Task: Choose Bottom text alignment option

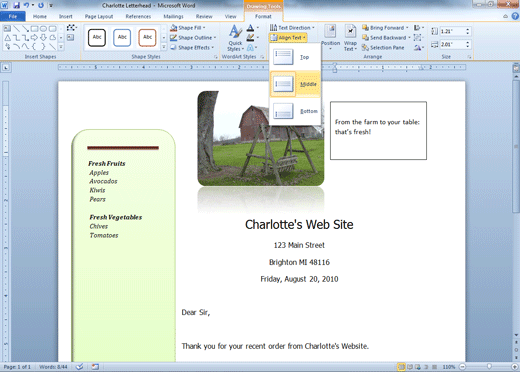Action: 295,111
